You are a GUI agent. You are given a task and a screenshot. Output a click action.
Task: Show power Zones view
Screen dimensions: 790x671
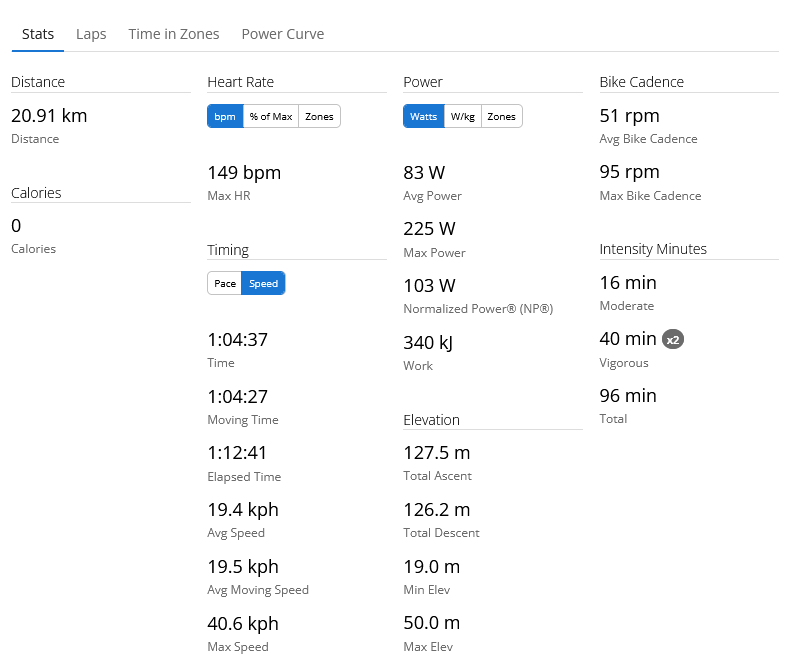click(x=501, y=117)
